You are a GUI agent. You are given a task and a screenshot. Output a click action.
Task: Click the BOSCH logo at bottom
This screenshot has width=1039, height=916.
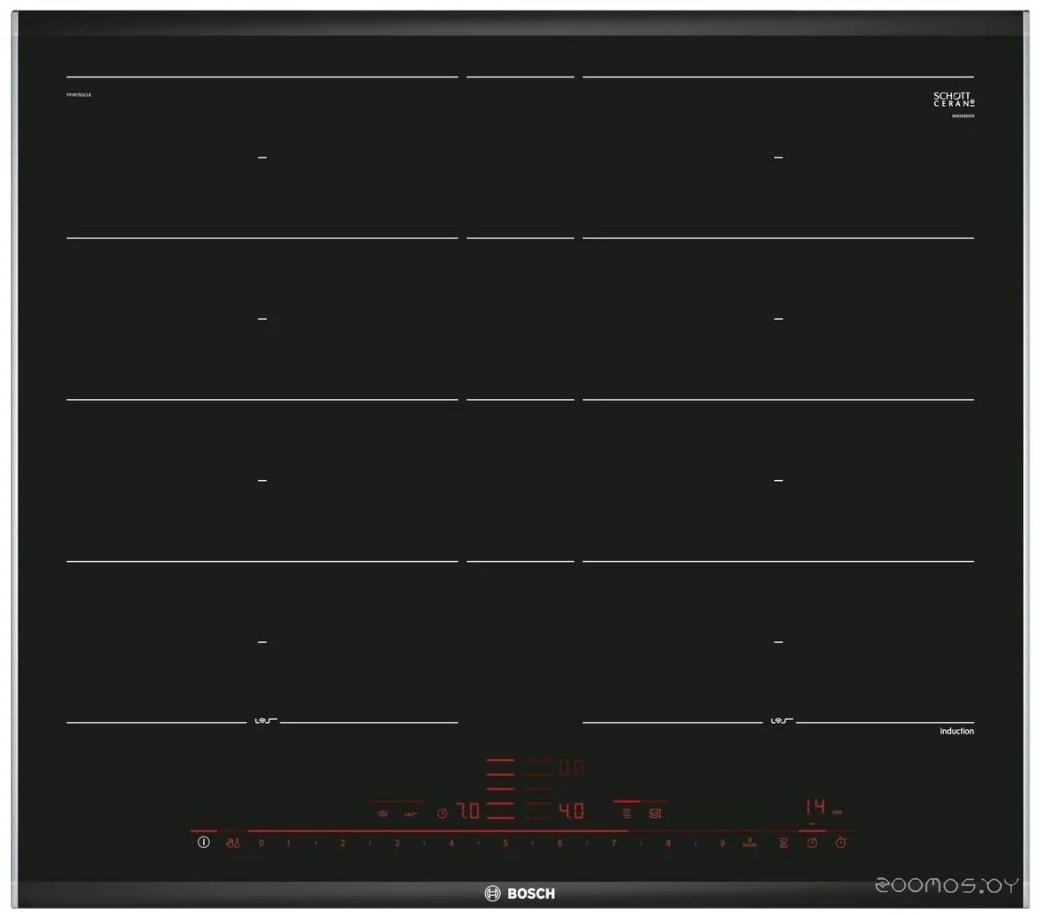coord(520,893)
